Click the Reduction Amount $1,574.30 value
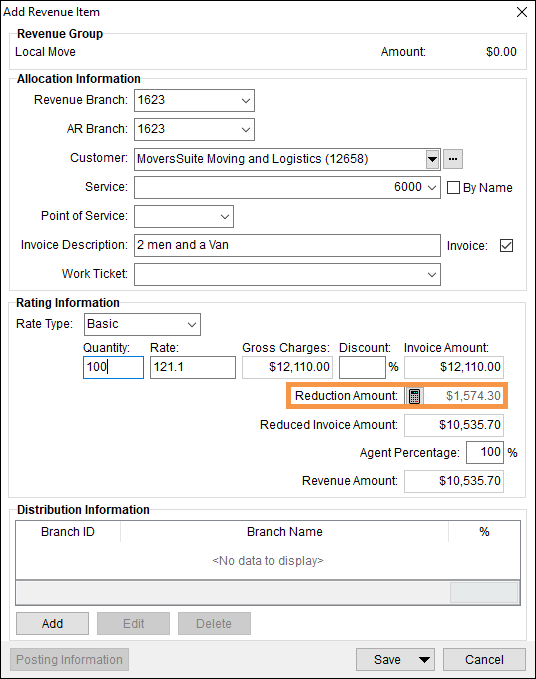Viewport: 536px width, 679px height. [x=473, y=396]
